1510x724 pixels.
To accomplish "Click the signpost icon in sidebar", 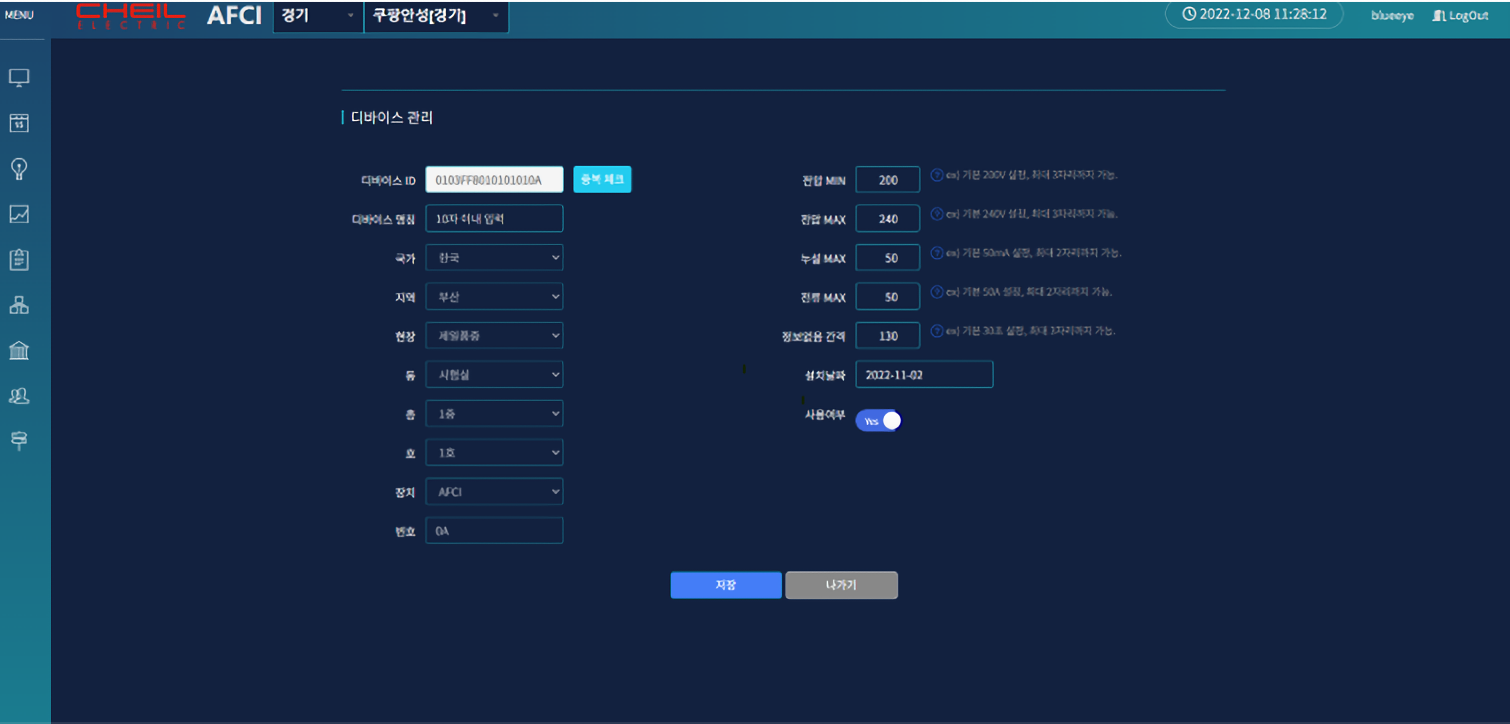I will point(19,441).
